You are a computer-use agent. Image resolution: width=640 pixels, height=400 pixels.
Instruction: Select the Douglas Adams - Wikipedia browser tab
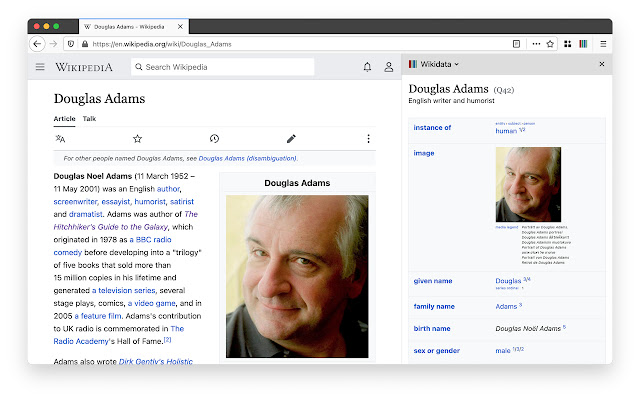point(134,27)
